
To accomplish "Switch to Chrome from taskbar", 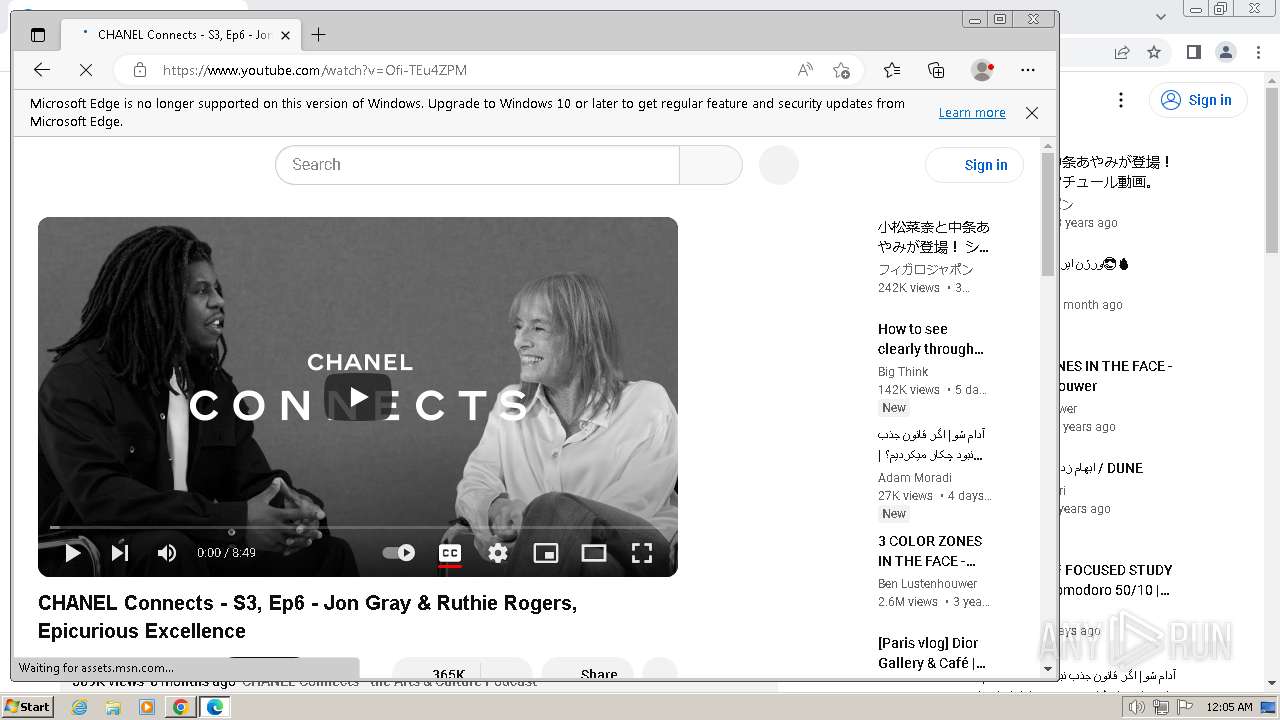I will tap(181, 707).
